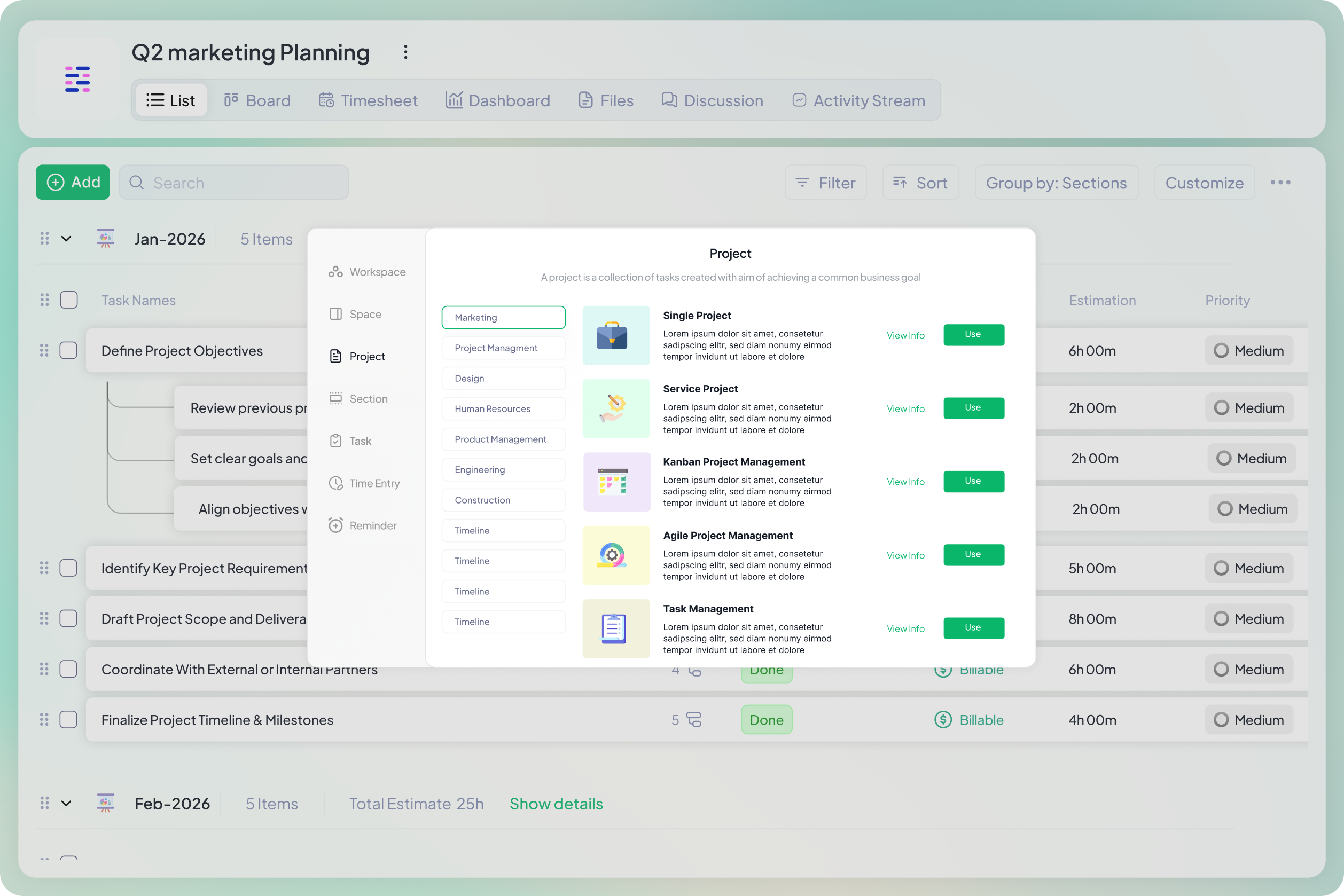This screenshot has height=896, width=1344.
Task: Open the Customize button
Action: coord(1204,182)
